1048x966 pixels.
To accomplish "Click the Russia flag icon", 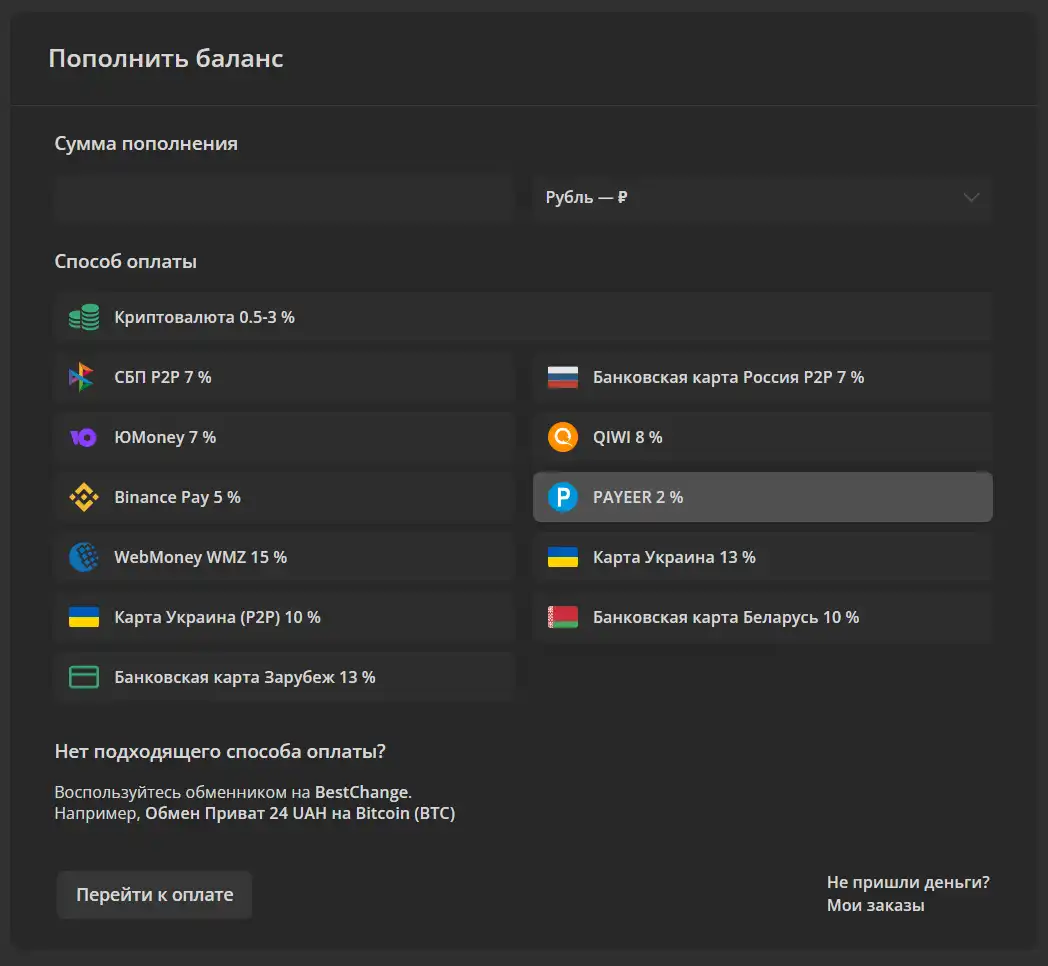I will (563, 377).
